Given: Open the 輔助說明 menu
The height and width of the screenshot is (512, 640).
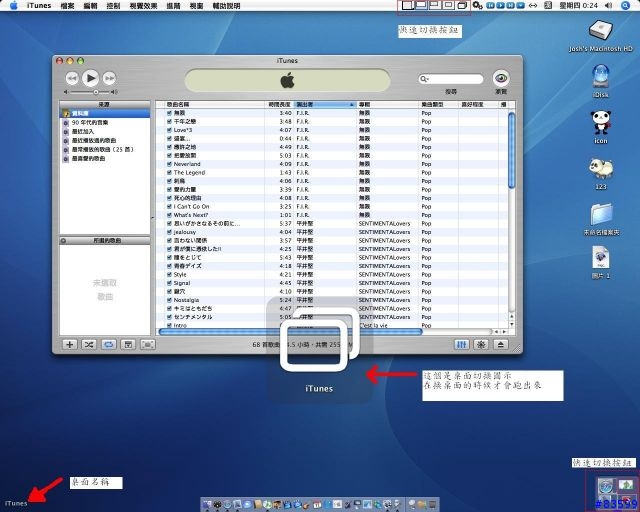Looking at the screenshot, I should tap(227, 6).
